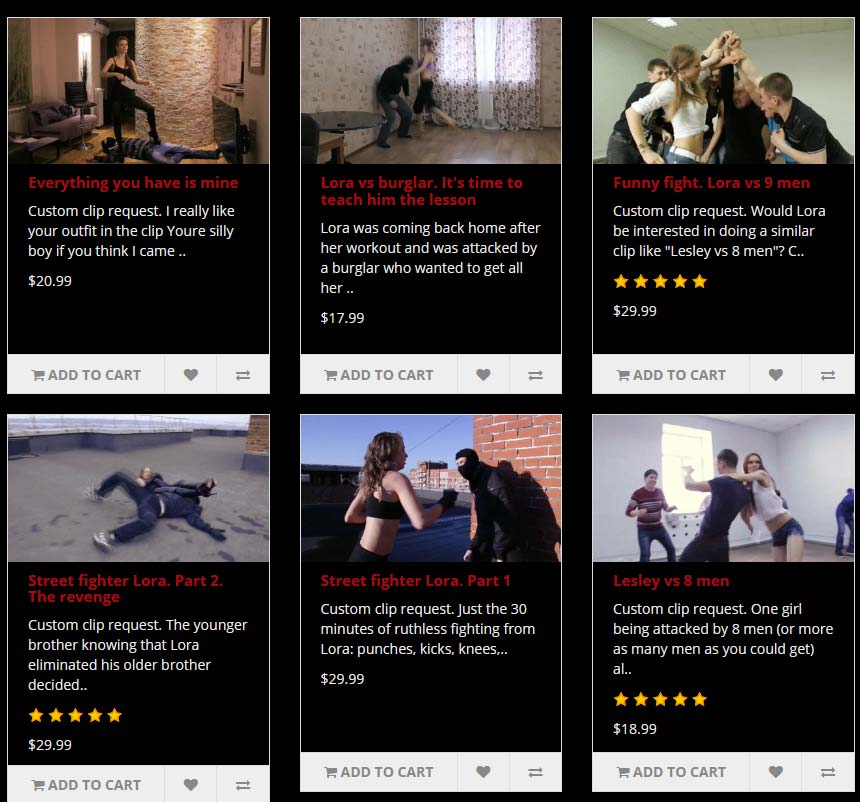Add 'Everything you have is mine' to cart
860x802 pixels.
coord(86,375)
